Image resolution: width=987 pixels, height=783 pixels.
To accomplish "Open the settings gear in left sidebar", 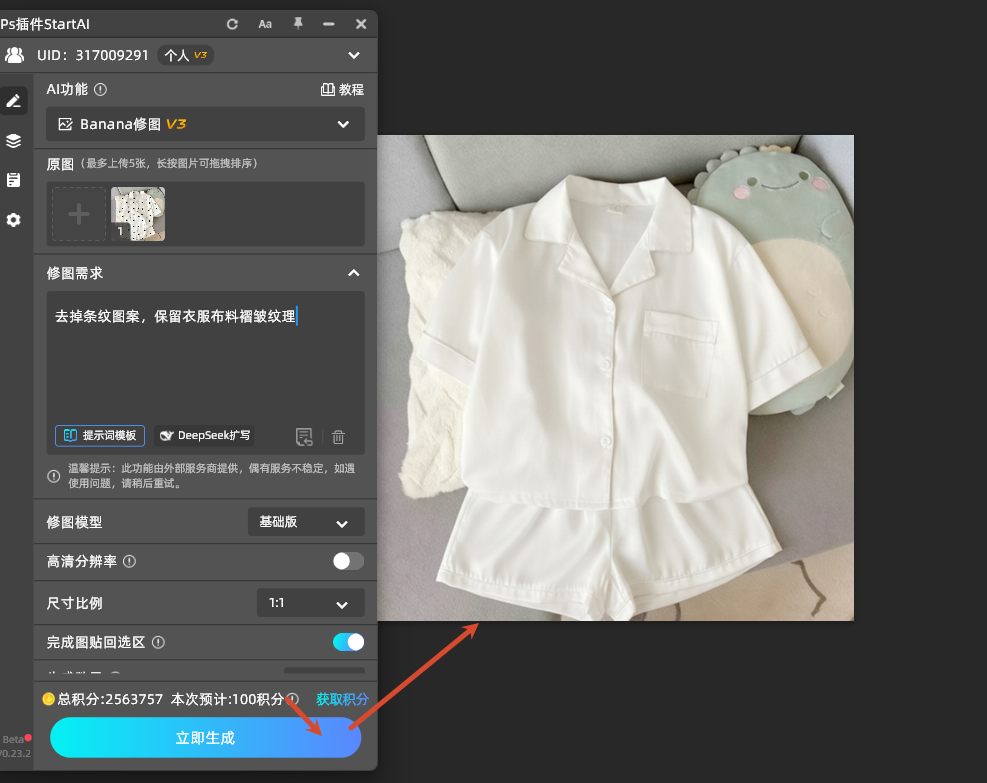I will tap(14, 220).
